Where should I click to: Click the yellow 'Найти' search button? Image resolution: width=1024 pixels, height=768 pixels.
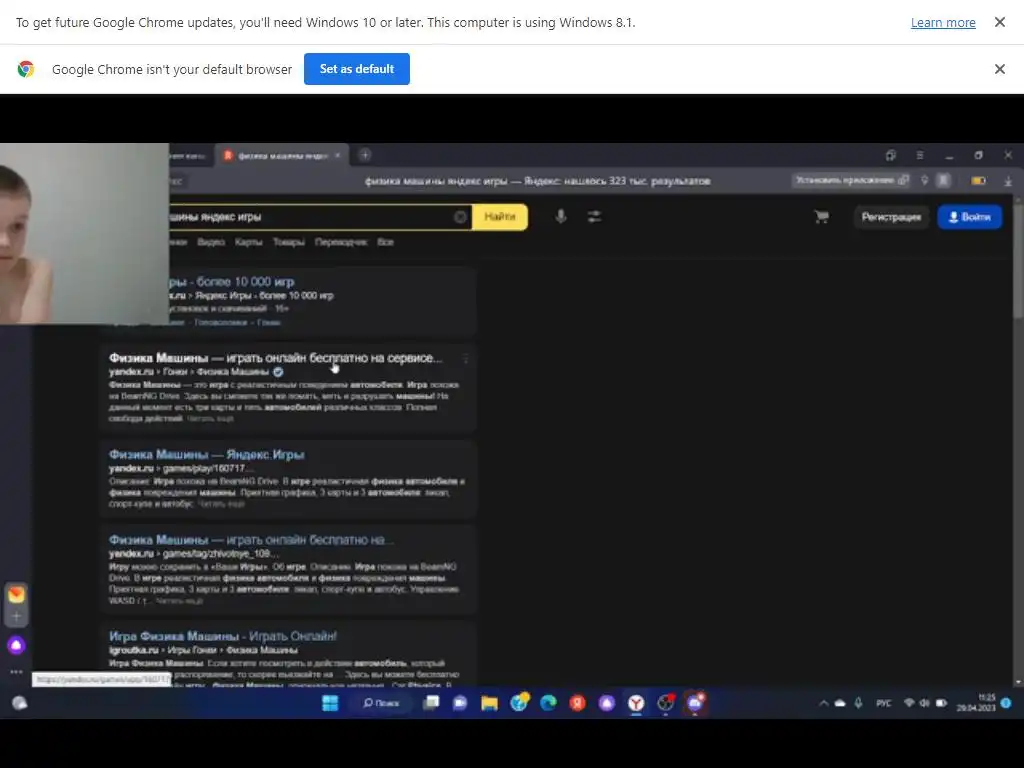click(500, 217)
